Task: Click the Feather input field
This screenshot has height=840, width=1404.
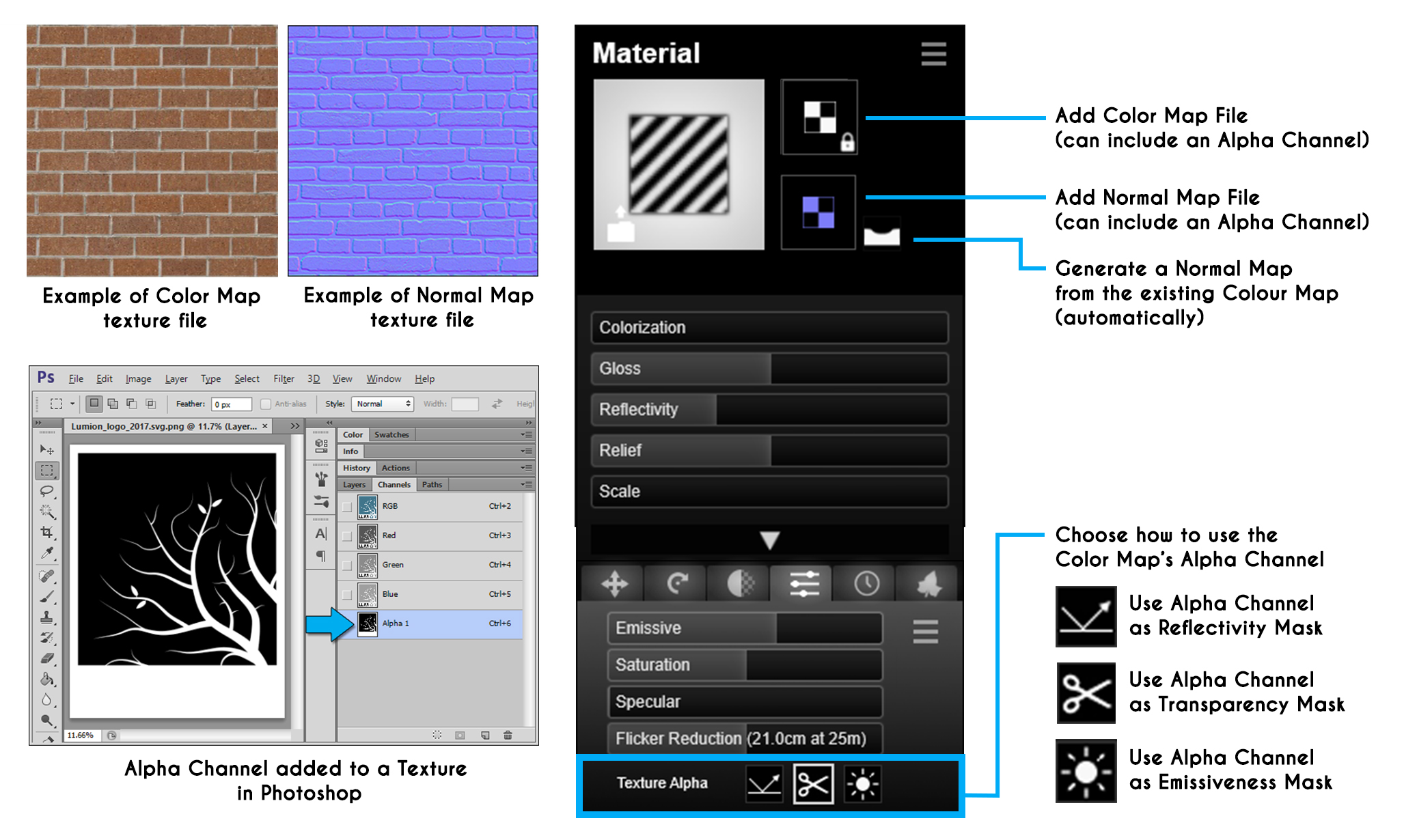Action: click(231, 404)
